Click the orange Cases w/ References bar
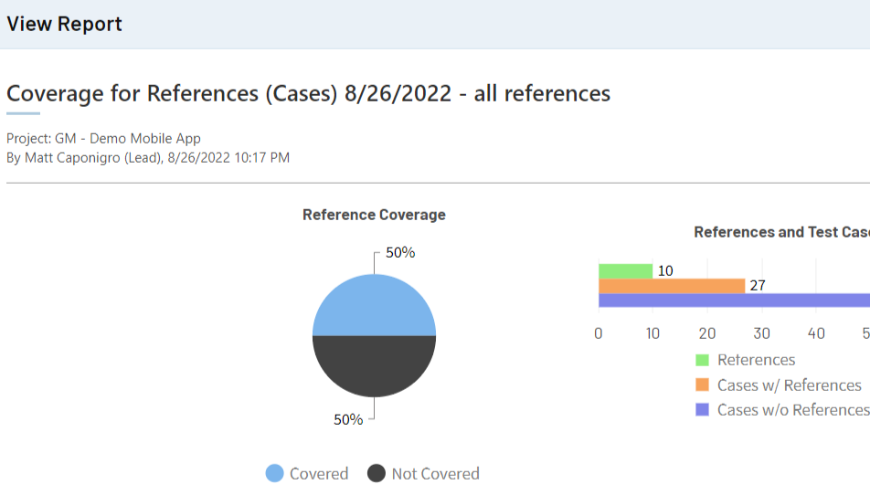The height and width of the screenshot is (495, 870). pos(671,286)
